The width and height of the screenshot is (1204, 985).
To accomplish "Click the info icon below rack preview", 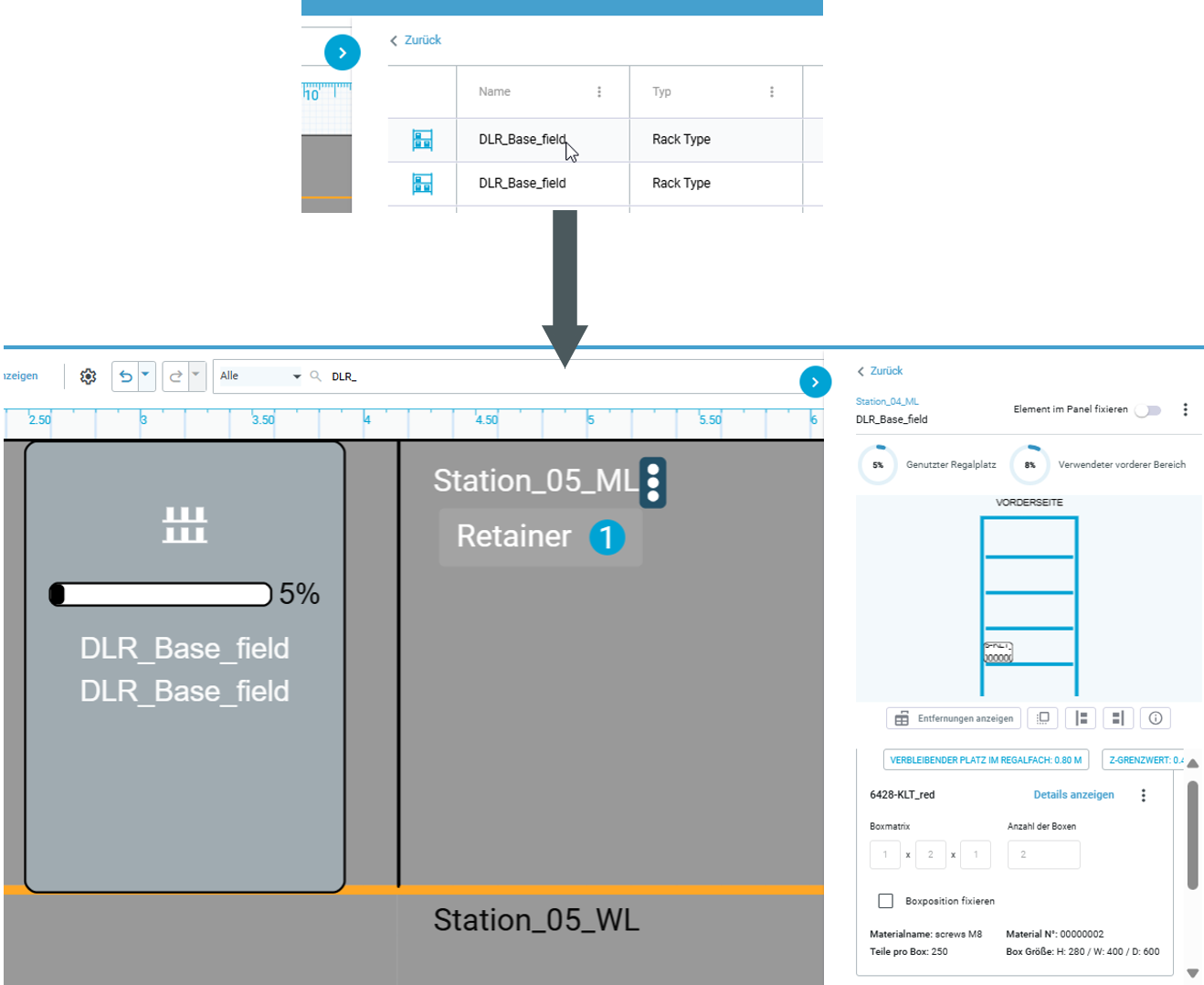I will click(x=1155, y=718).
